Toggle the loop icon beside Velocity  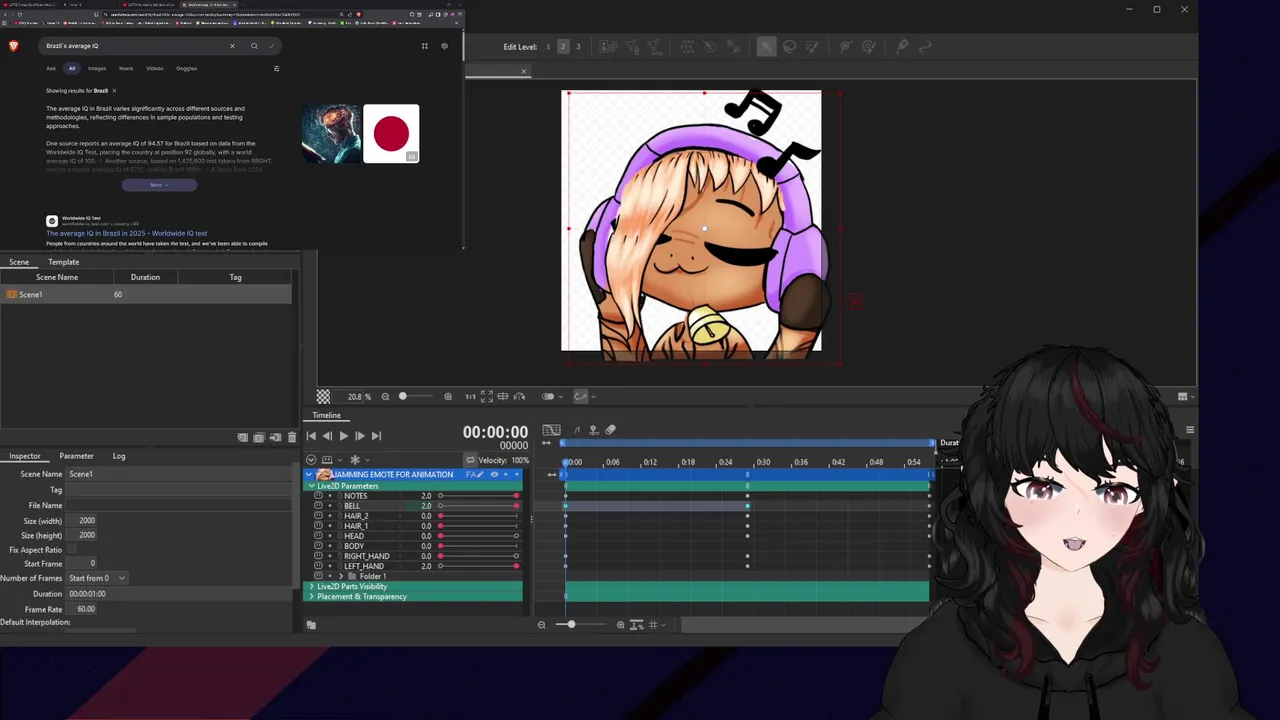tap(470, 460)
